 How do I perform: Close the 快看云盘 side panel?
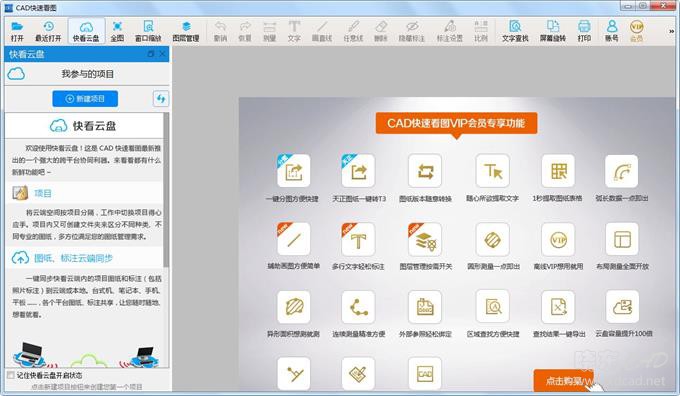(163, 54)
